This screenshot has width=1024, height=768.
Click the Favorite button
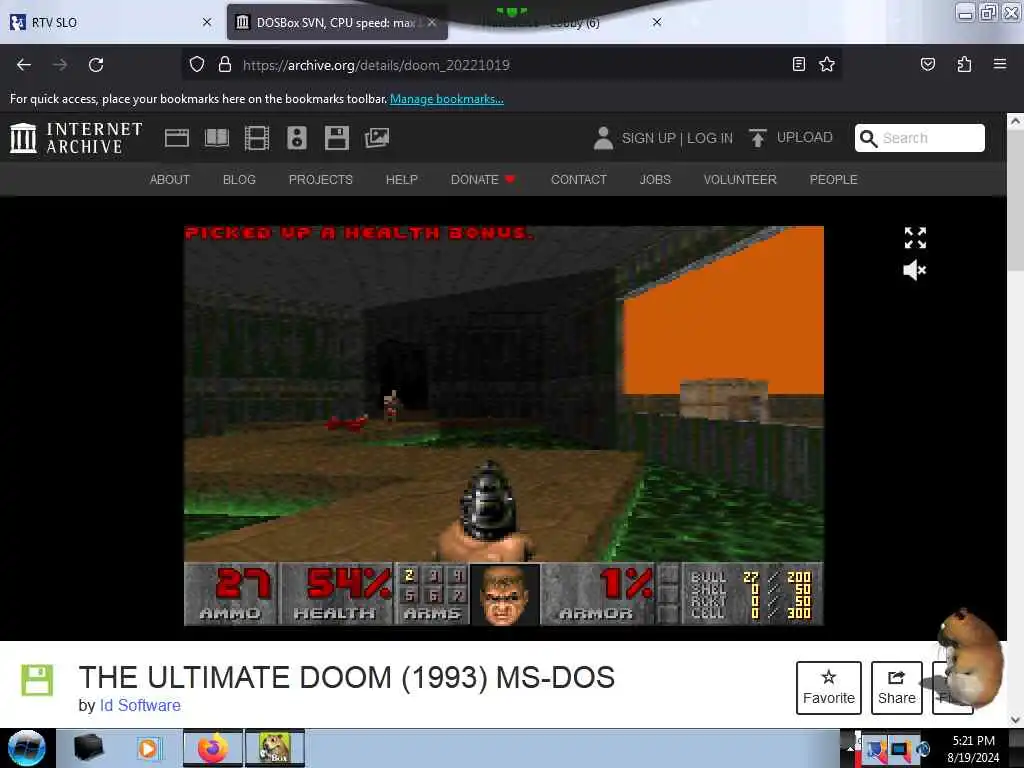point(829,688)
